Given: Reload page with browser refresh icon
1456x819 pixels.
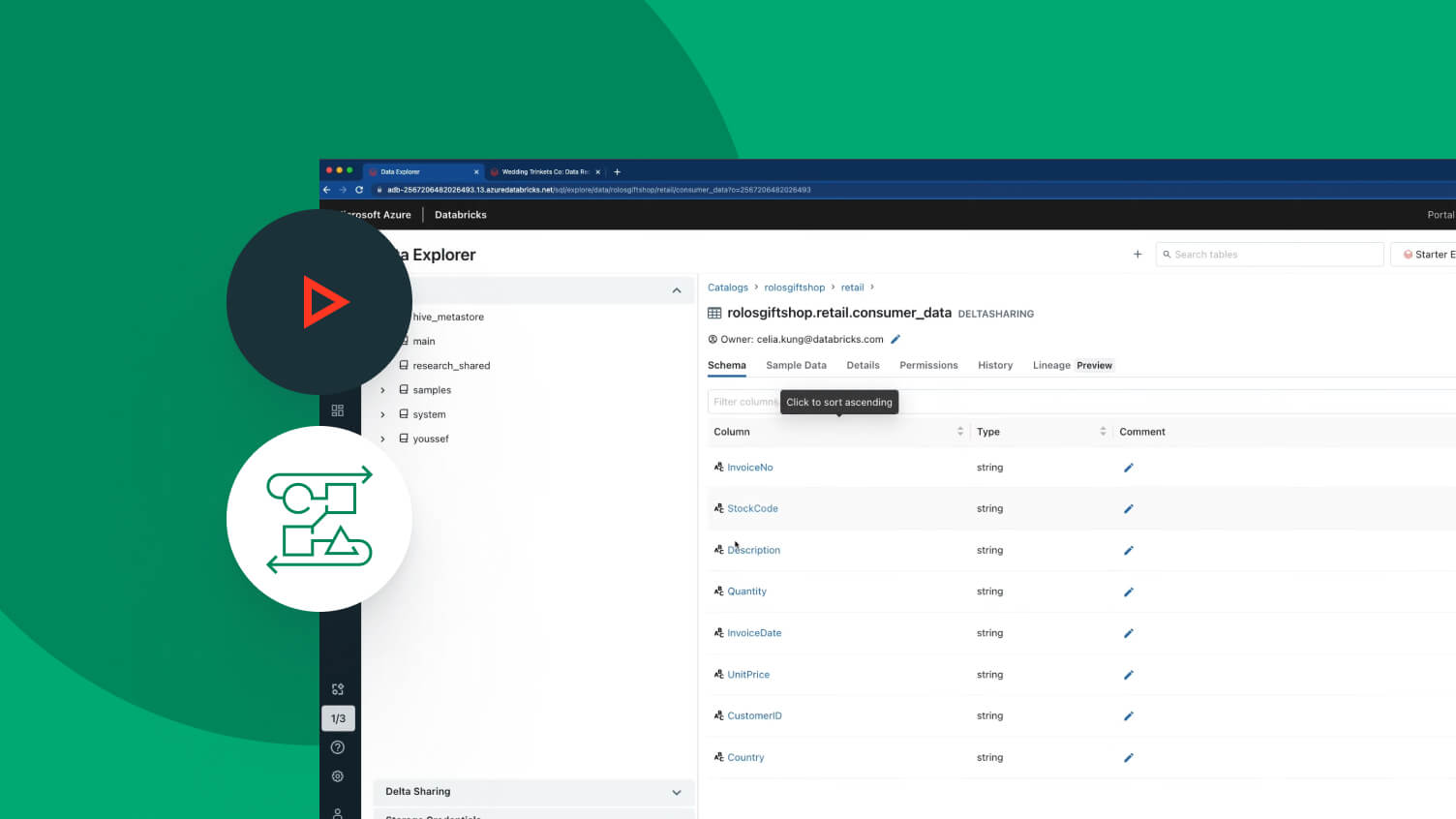Looking at the screenshot, I should tap(359, 190).
